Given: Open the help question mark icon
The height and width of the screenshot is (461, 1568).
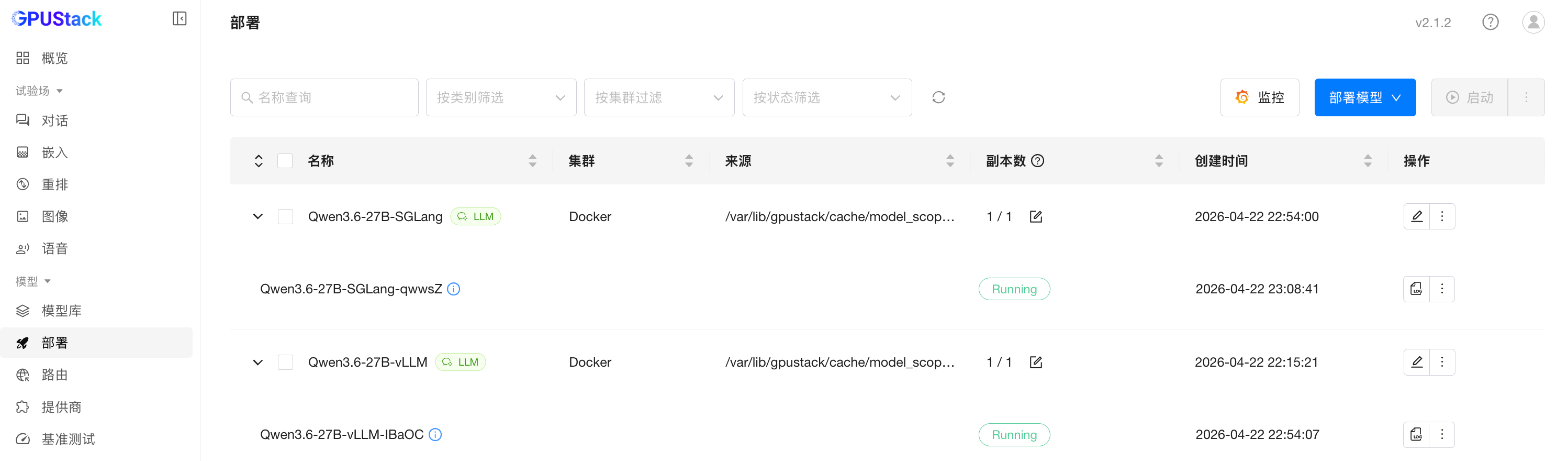Looking at the screenshot, I should tap(1489, 23).
